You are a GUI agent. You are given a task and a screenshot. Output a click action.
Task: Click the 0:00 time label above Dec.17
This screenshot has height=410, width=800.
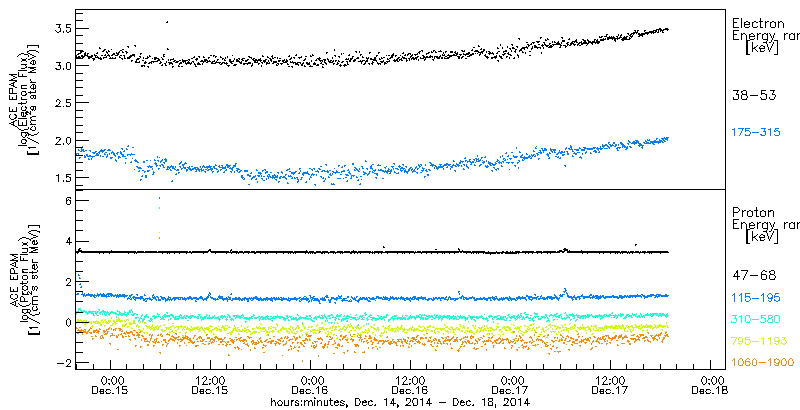pyautogui.click(x=511, y=381)
